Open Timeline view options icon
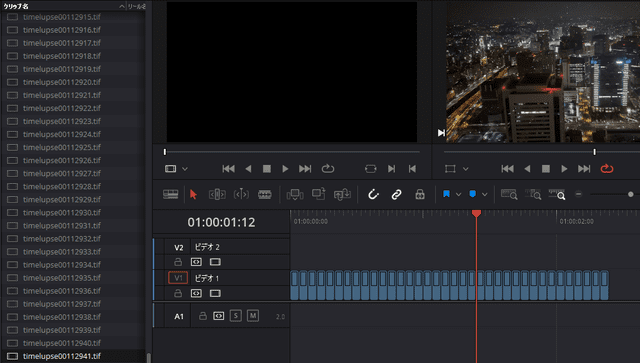The height and width of the screenshot is (363, 640). 171,194
